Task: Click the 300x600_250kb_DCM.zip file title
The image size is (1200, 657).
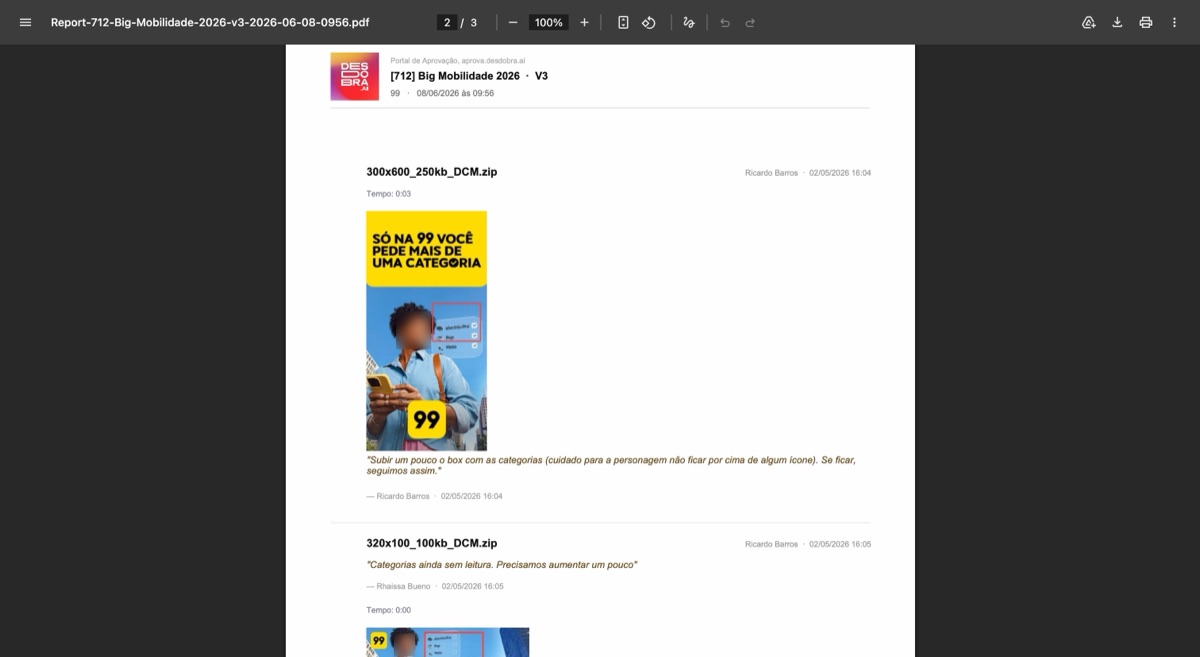Action: 431,172
